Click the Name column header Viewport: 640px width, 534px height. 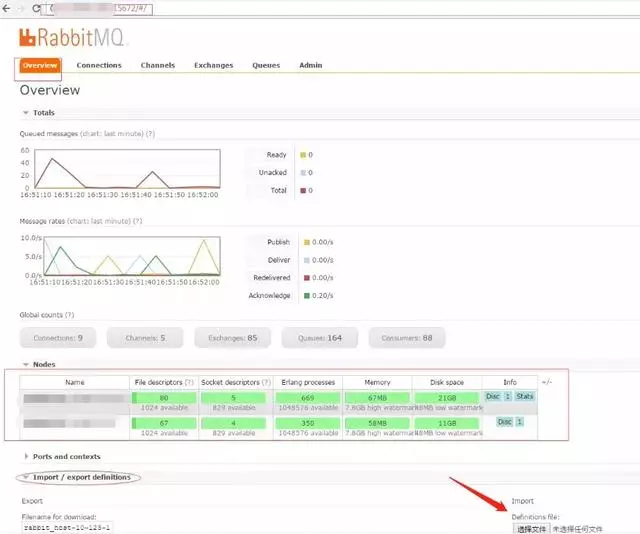click(x=74, y=383)
